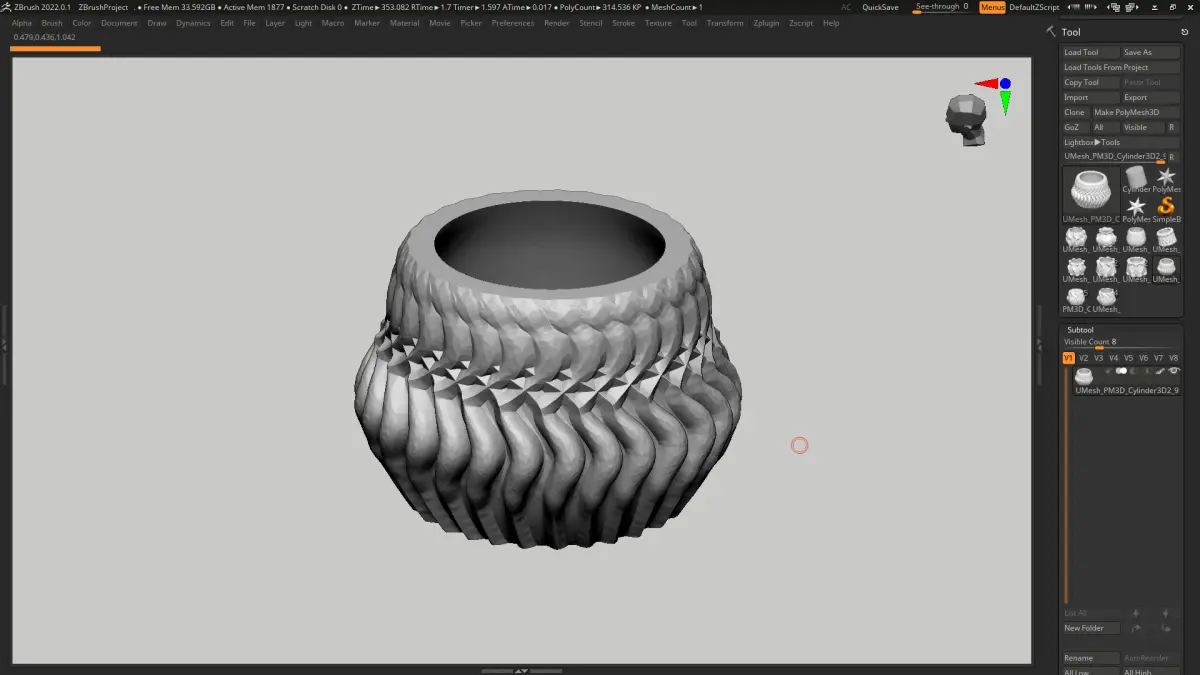The width and height of the screenshot is (1200, 675).
Task: Click the Import button
Action: (1091, 97)
